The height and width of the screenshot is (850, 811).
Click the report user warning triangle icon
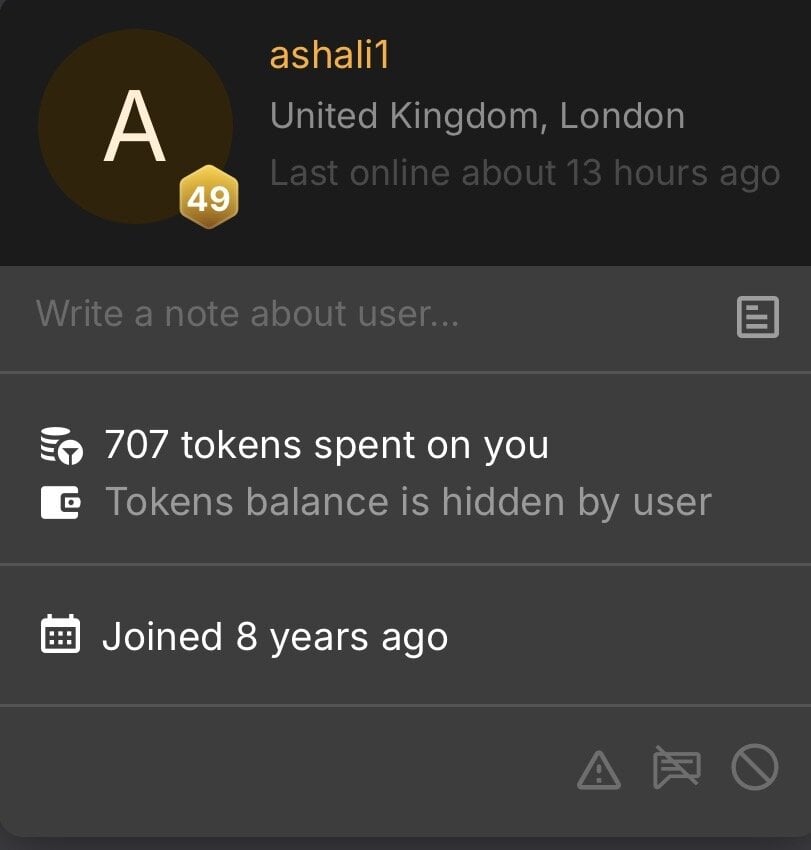[599, 770]
